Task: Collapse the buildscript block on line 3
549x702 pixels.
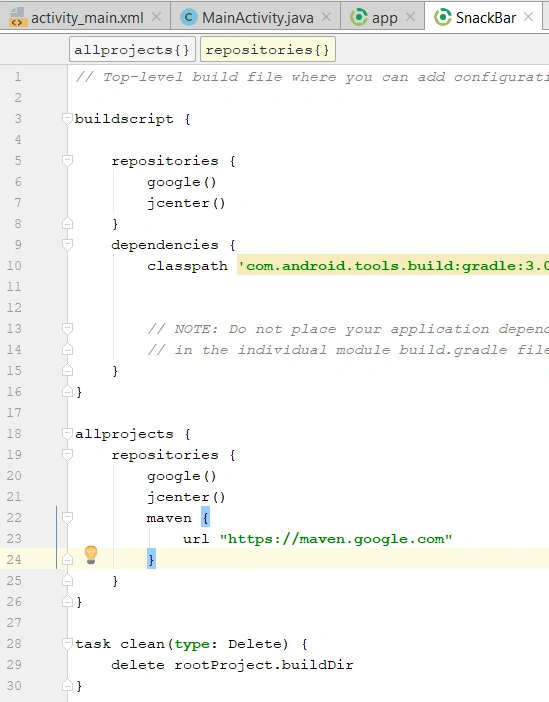Action: coord(67,119)
